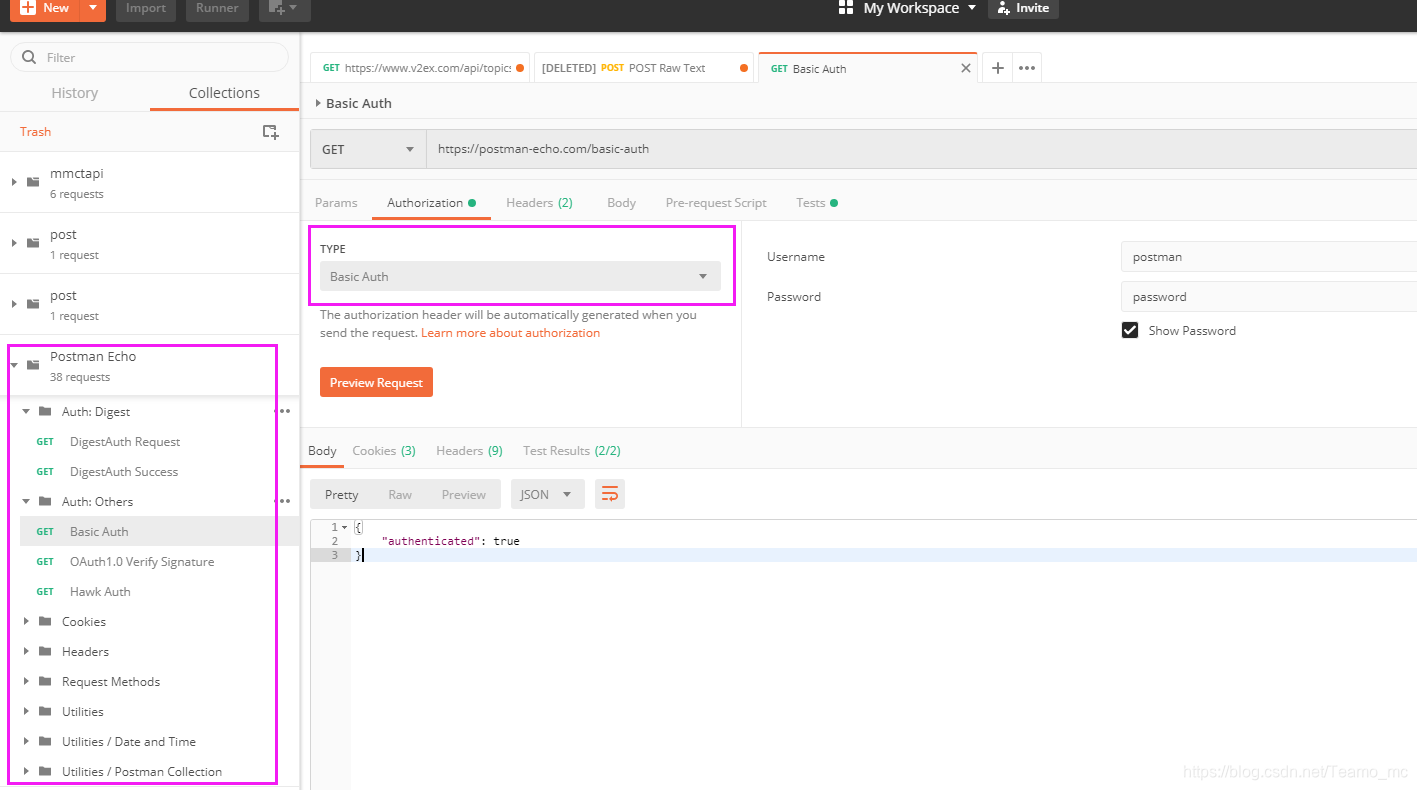Open the request Headers (2) tab

(539, 202)
